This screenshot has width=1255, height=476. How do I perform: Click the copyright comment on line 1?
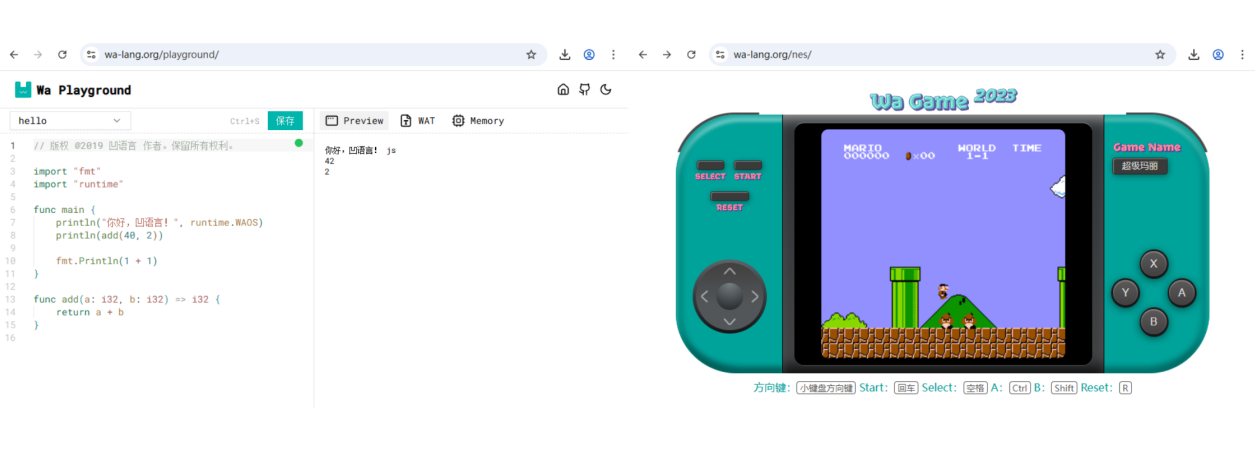(134, 145)
